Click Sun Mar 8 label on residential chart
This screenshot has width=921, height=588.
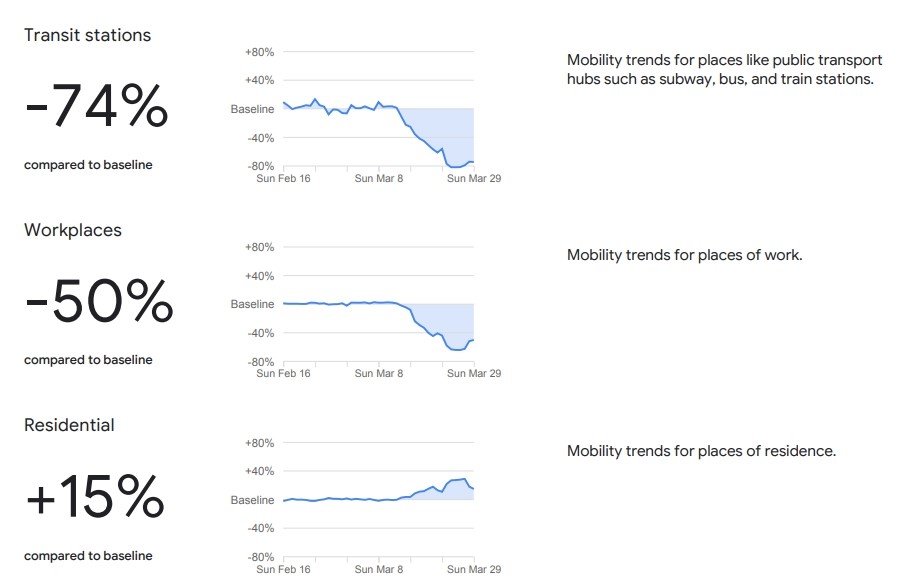pos(379,569)
